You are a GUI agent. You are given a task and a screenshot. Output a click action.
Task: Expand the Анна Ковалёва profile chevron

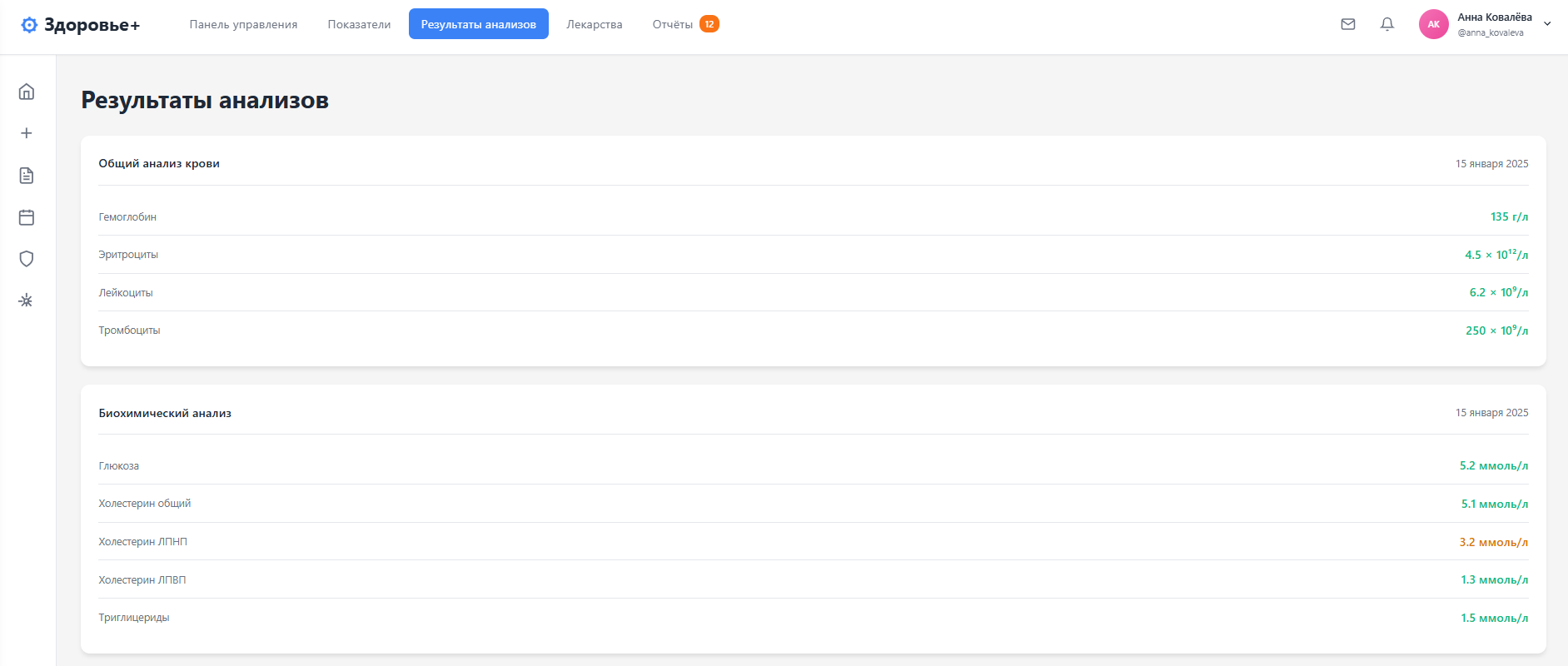tap(1547, 24)
